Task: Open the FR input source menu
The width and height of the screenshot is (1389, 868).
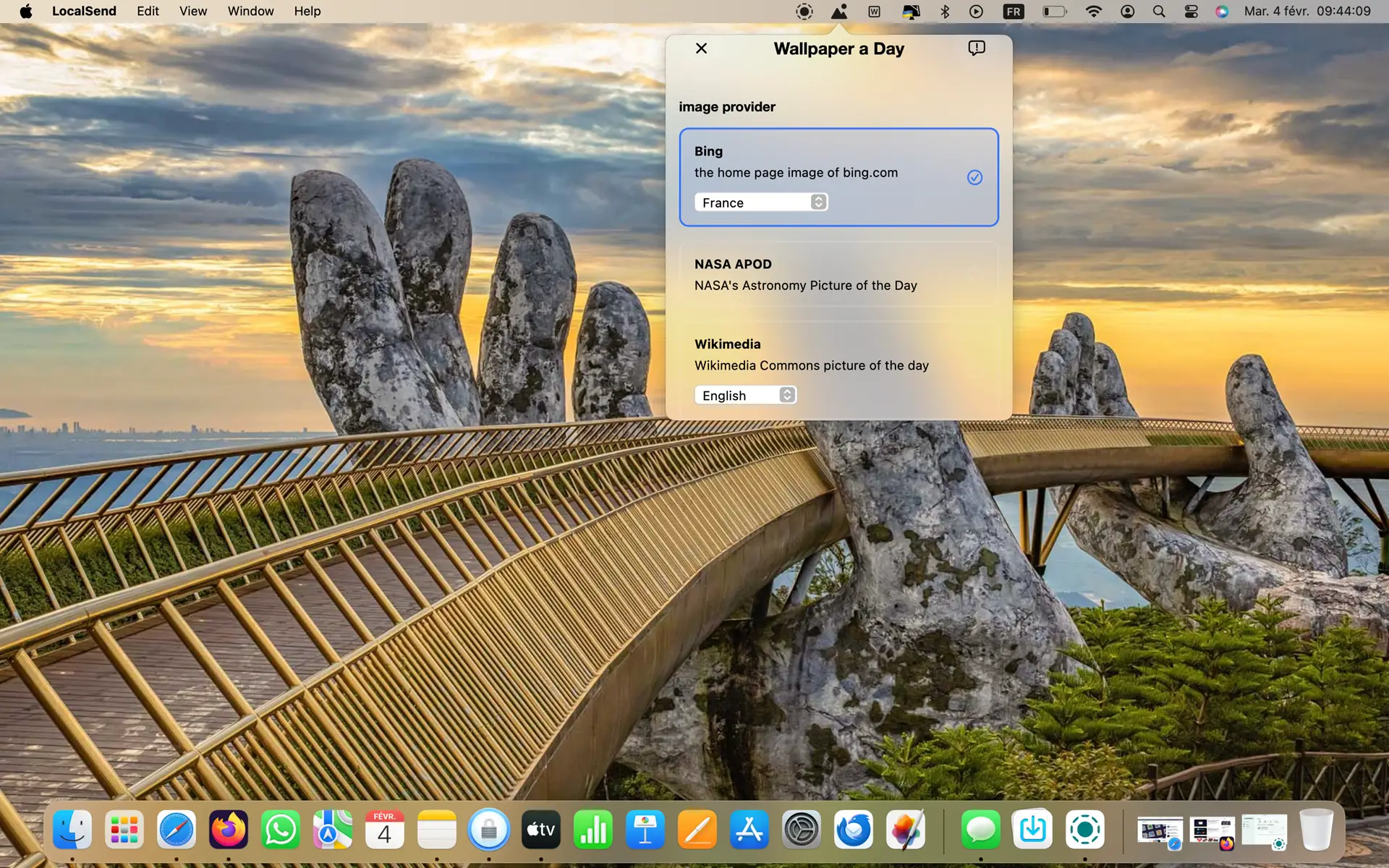Action: (x=1014, y=12)
